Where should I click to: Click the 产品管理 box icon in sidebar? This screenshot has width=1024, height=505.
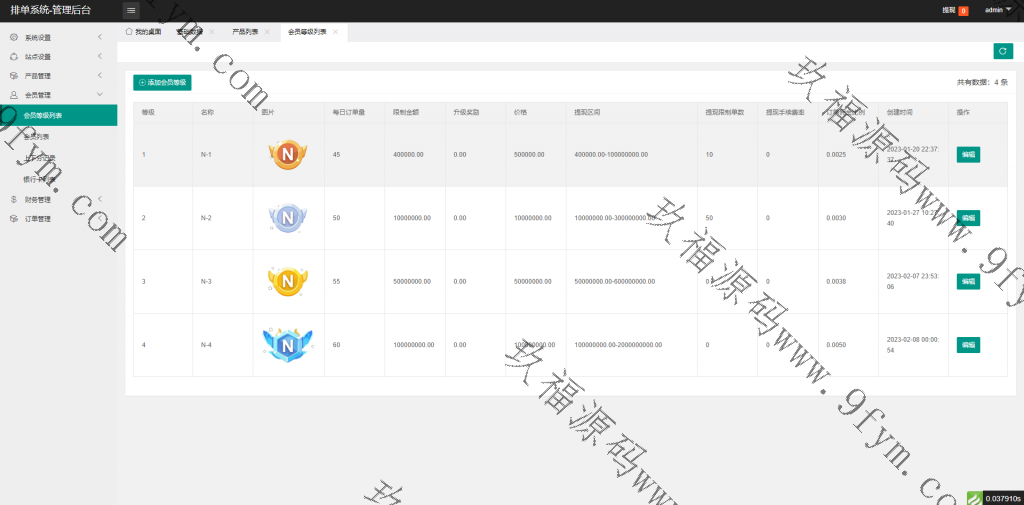tap(14, 76)
